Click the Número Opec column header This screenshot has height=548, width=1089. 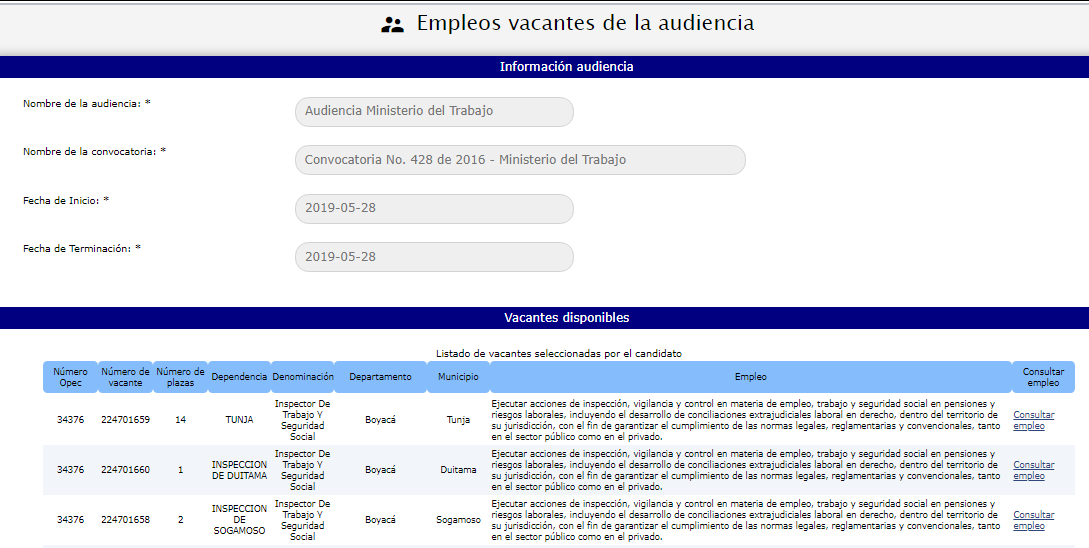coord(70,377)
